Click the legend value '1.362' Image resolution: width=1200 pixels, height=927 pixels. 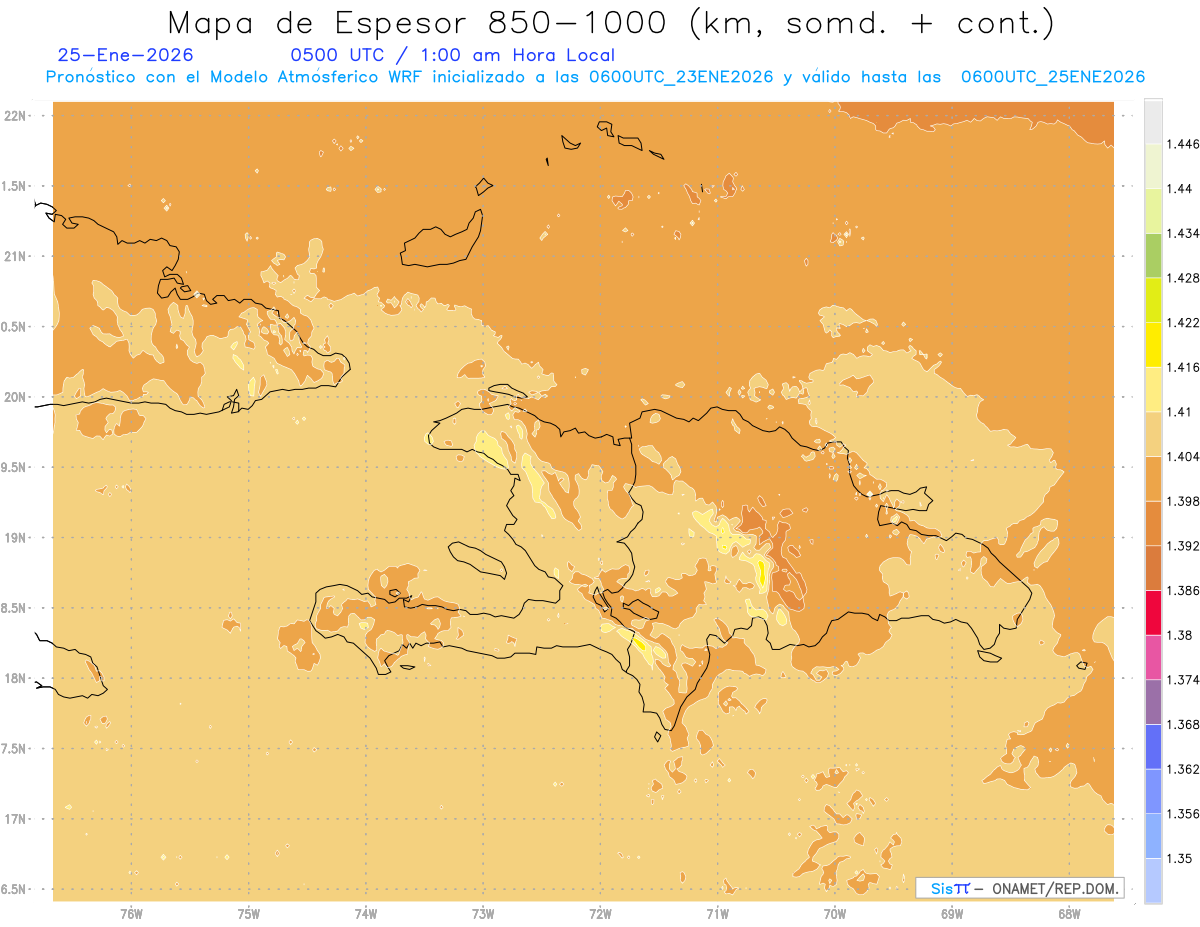pyautogui.click(x=1183, y=769)
